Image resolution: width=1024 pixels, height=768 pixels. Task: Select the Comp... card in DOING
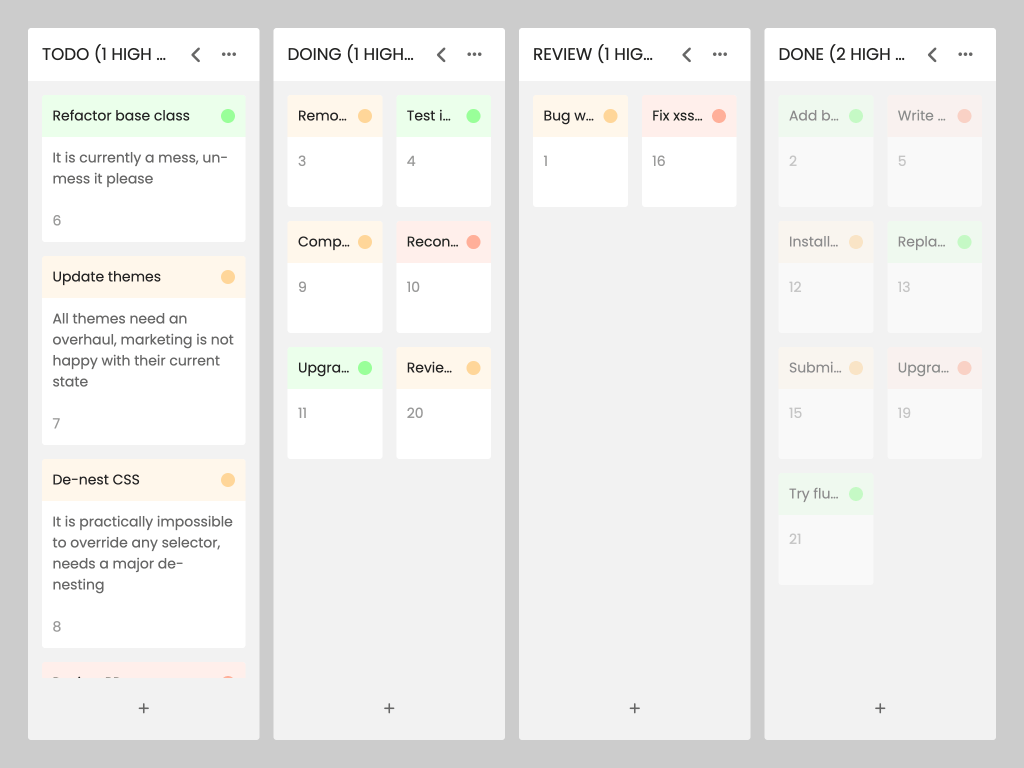coord(335,277)
